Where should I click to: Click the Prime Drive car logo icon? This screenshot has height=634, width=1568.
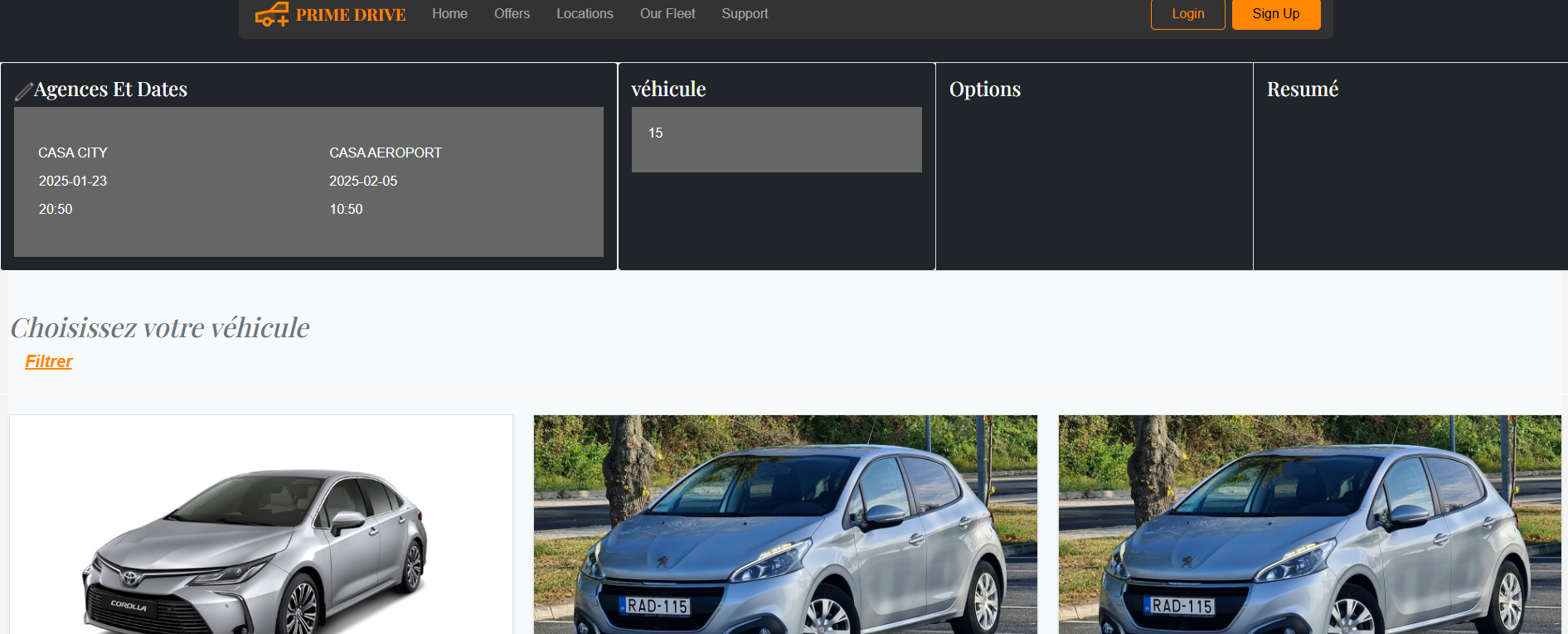pos(271,14)
